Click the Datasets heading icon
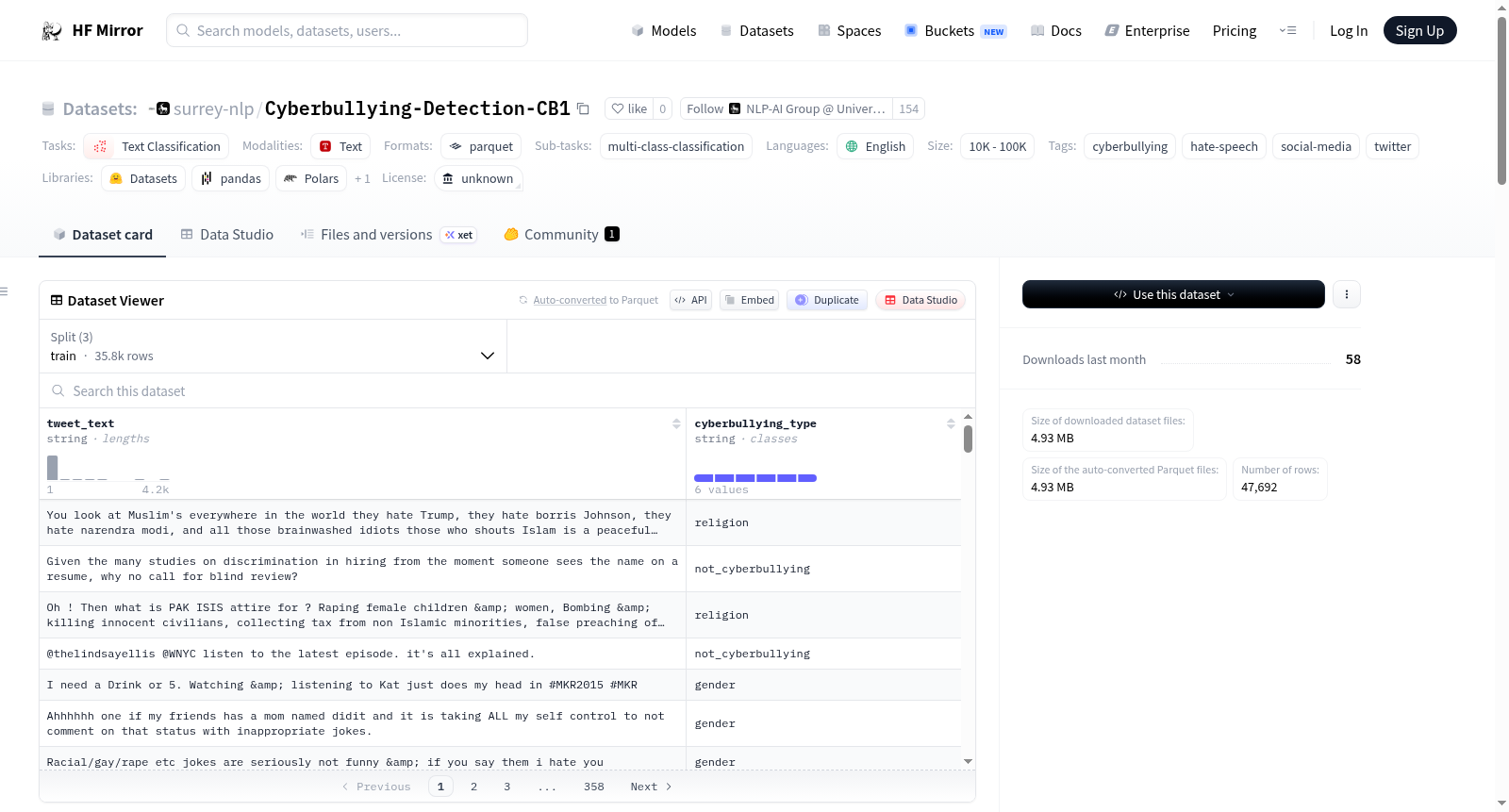Viewport: 1509px width, 812px height. 48,109
